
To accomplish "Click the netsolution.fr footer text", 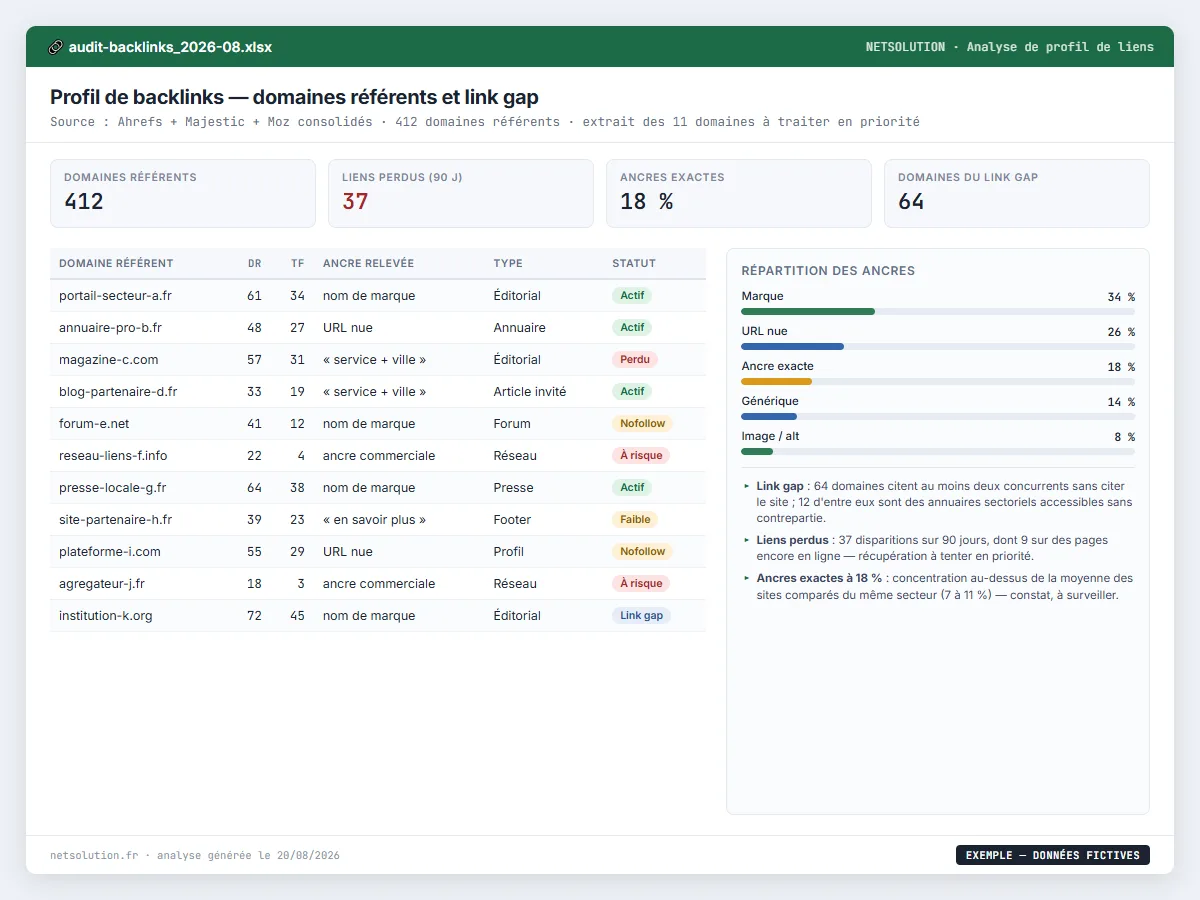I will (94, 856).
